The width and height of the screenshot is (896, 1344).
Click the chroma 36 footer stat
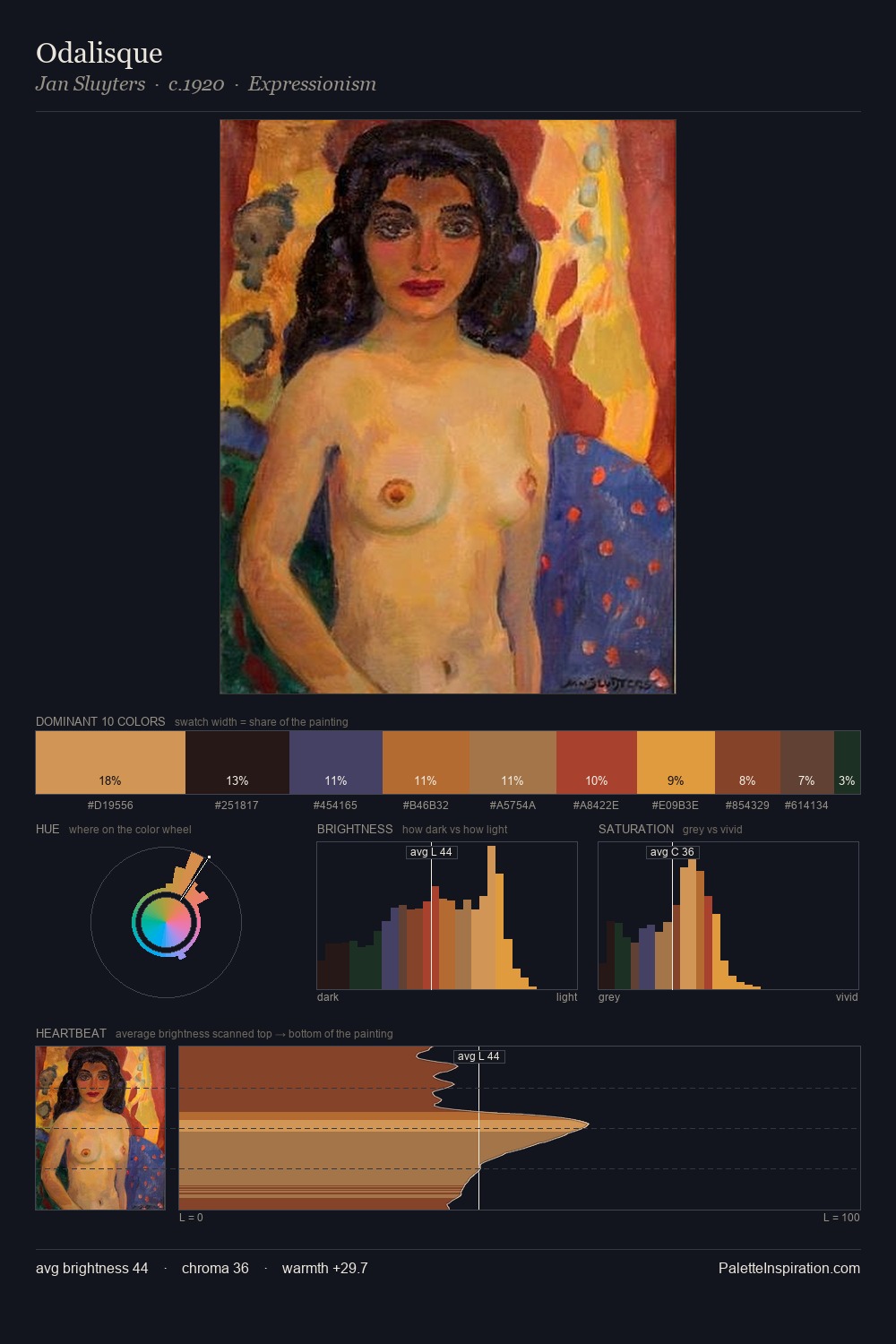click(215, 1269)
